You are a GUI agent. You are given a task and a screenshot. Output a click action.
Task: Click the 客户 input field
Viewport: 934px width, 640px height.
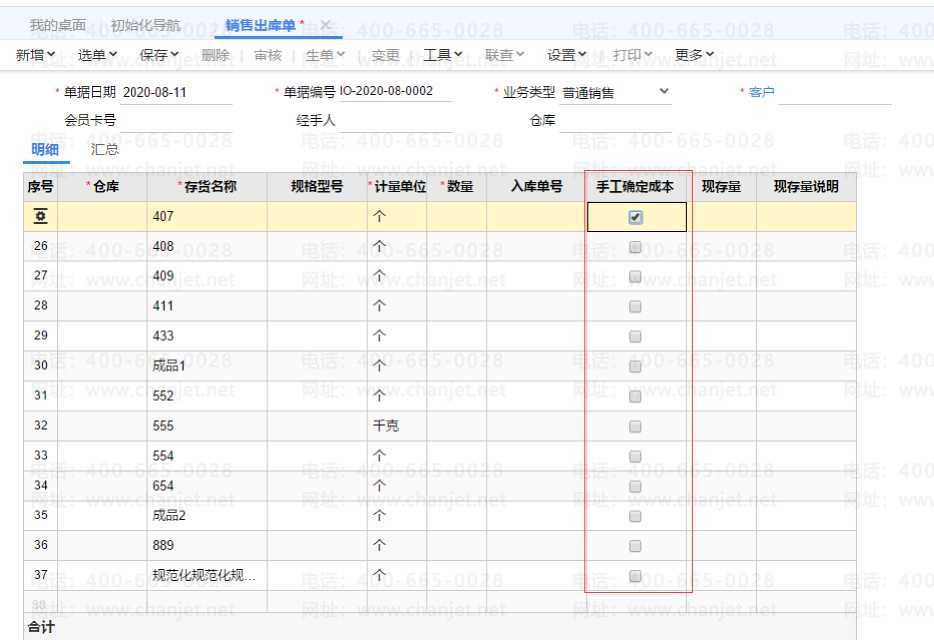[x=835, y=92]
